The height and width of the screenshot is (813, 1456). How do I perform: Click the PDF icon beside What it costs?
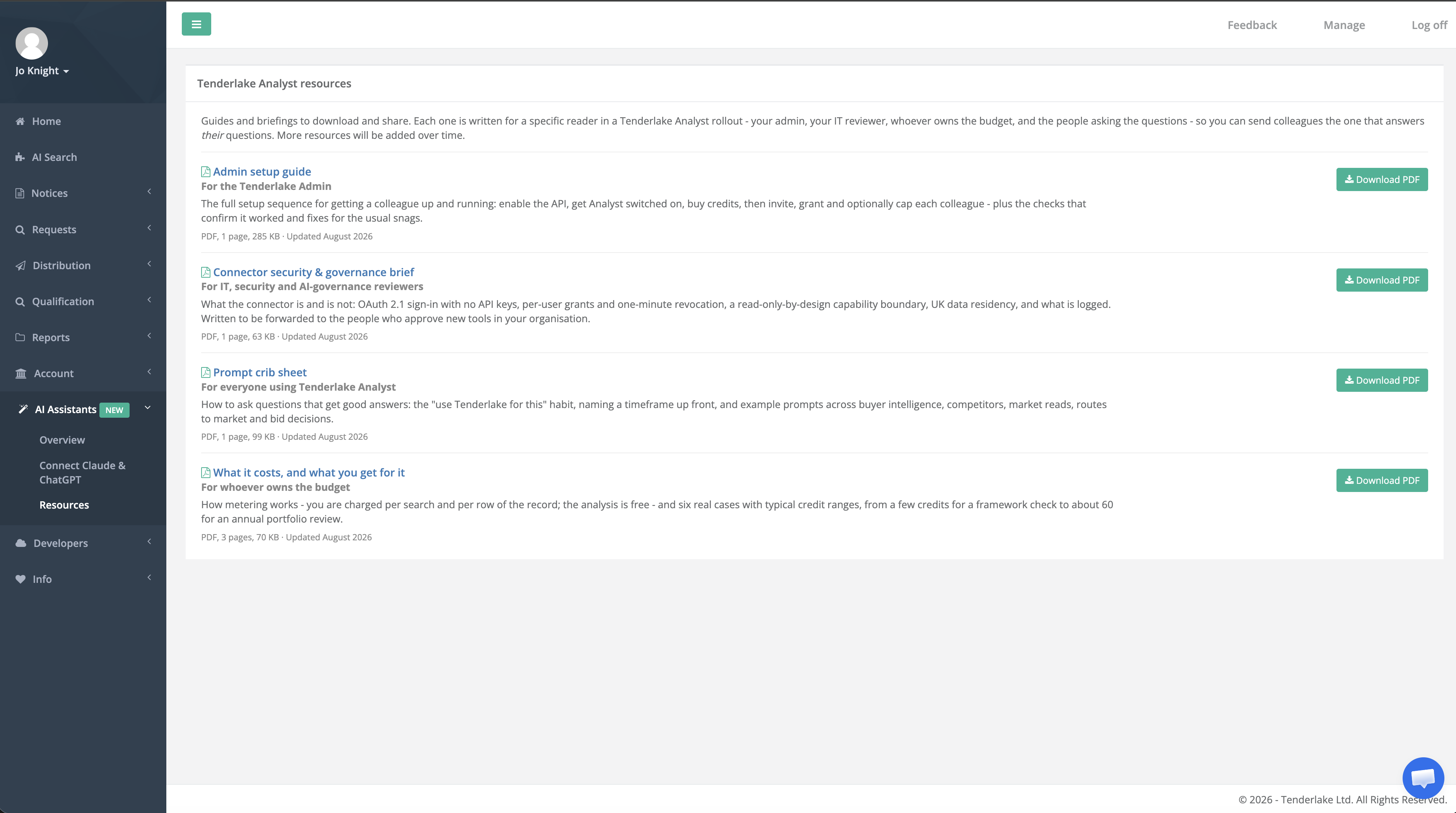[x=206, y=472]
